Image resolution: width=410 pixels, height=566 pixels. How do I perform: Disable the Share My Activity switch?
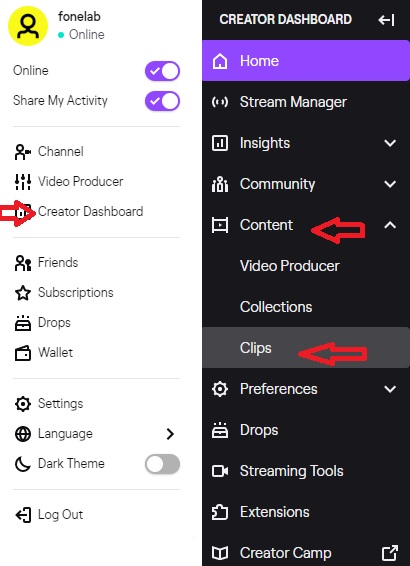point(162,101)
